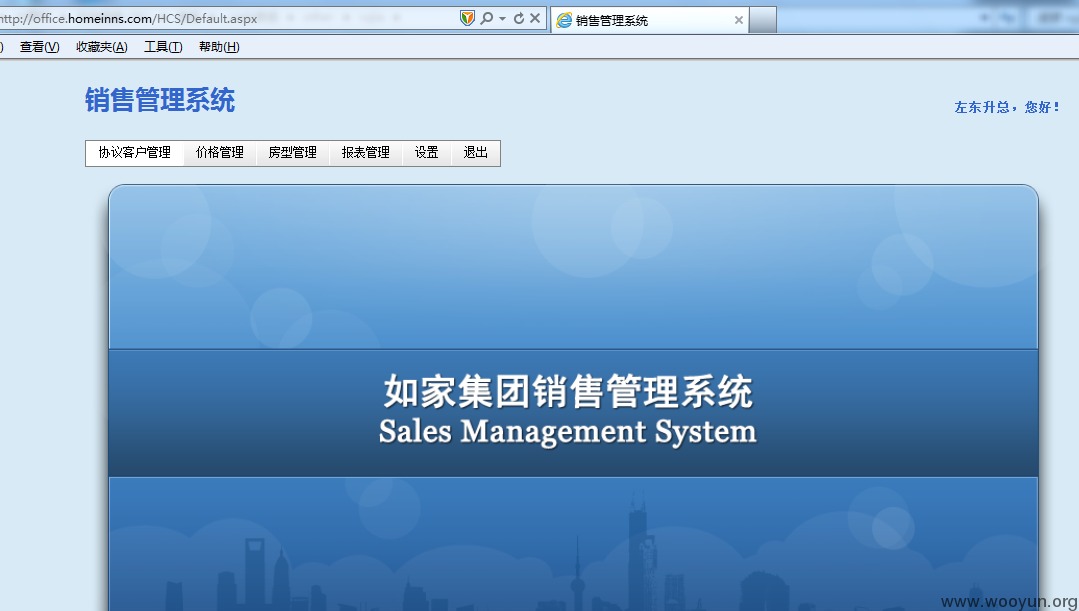
Task: Click the security shield icon in address bar
Action: pos(467,19)
